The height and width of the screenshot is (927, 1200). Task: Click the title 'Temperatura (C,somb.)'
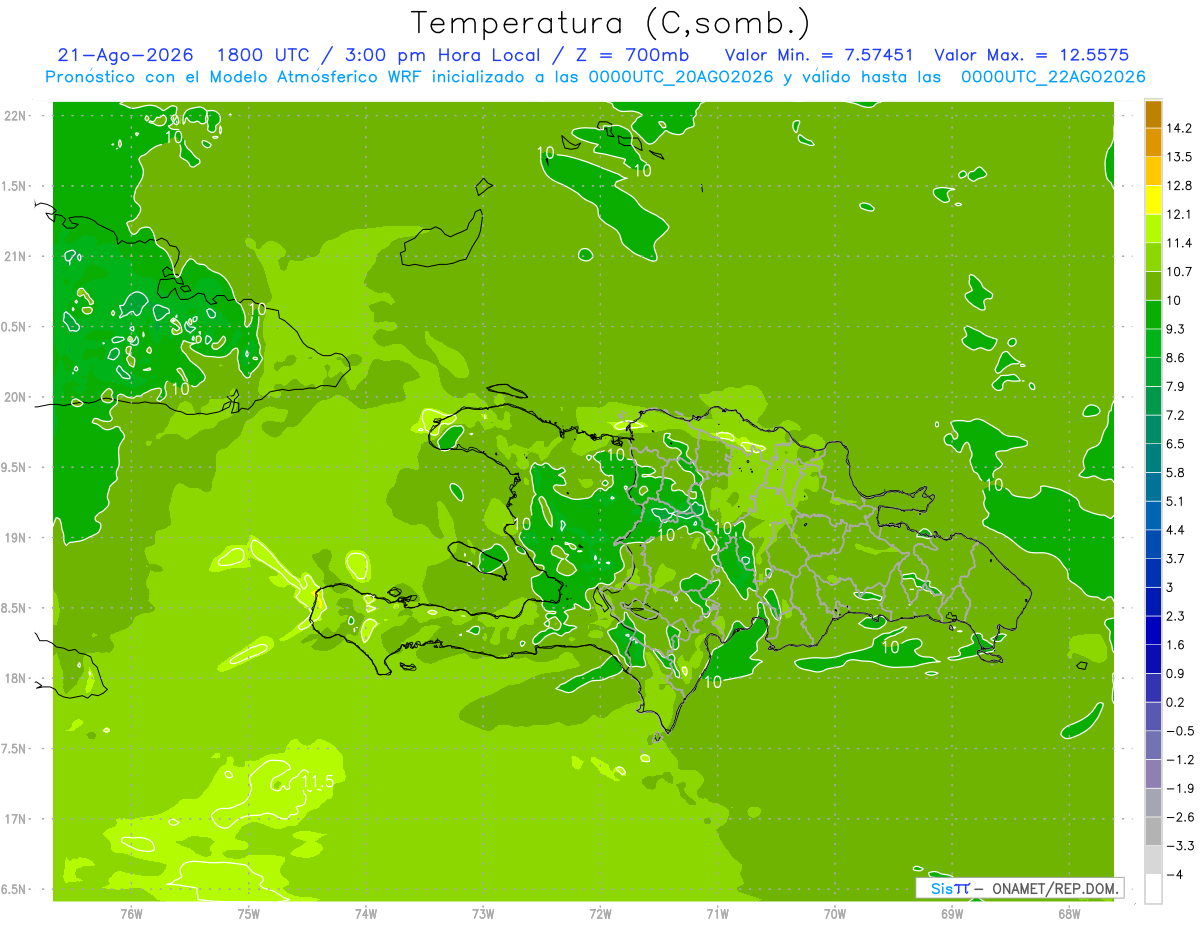point(611,23)
